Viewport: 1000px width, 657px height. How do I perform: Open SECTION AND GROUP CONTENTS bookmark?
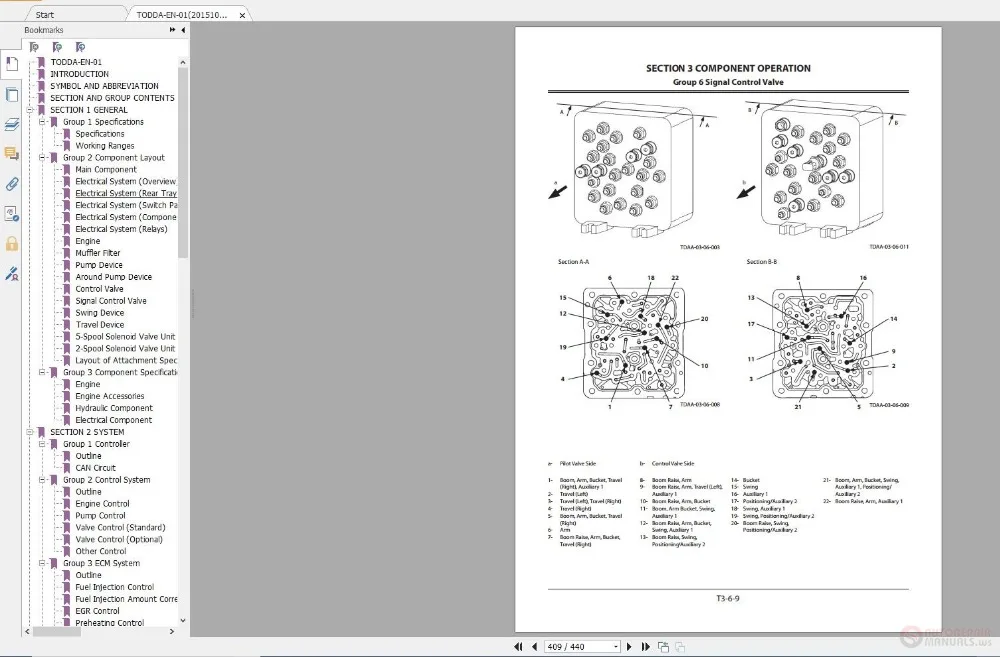click(x=112, y=98)
